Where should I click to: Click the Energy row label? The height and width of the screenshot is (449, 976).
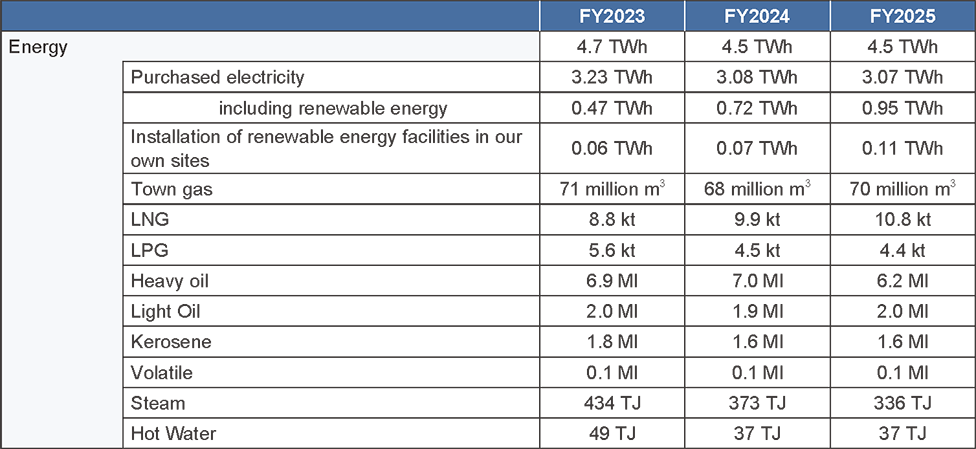tap(38, 47)
